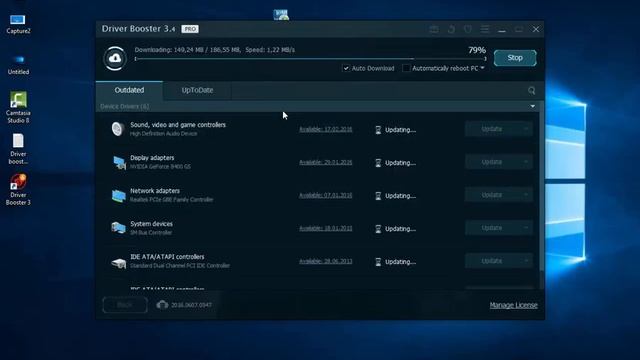Toggle the Automatically reboot PC checkbox
The image size is (640, 360).
(406, 68)
